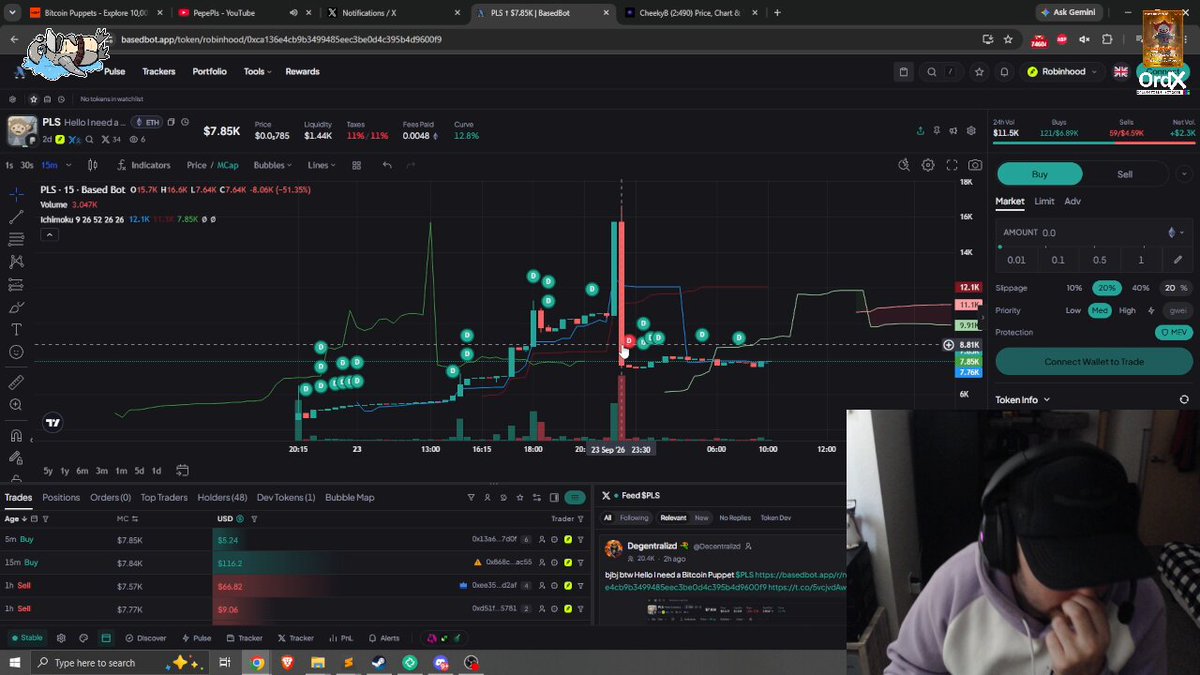The image size is (1200, 675).
Task: Open the Indicators panel
Action: 144,165
